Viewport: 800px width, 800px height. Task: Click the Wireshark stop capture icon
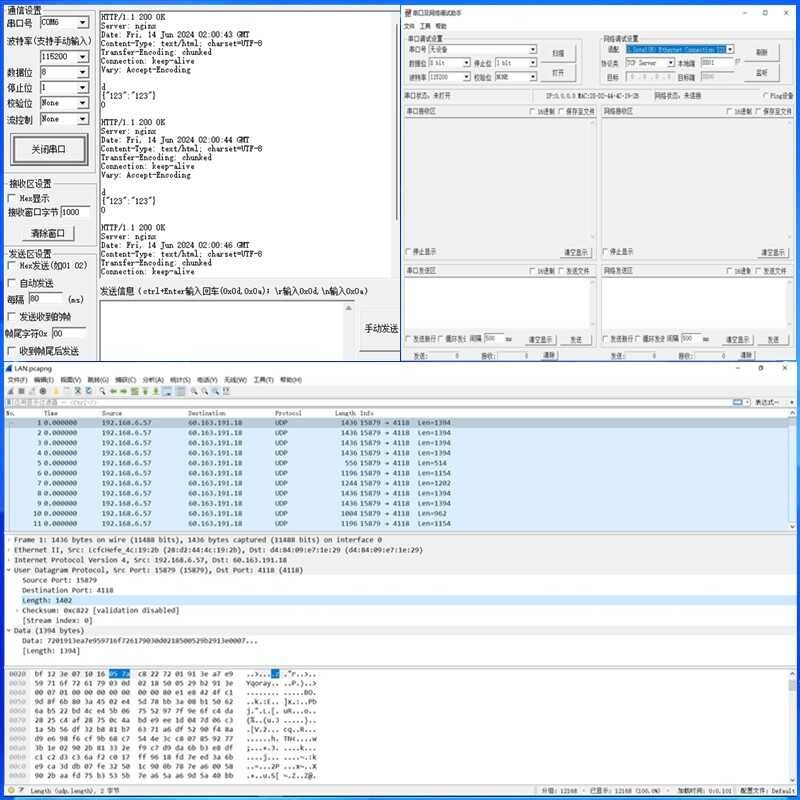pos(19,391)
